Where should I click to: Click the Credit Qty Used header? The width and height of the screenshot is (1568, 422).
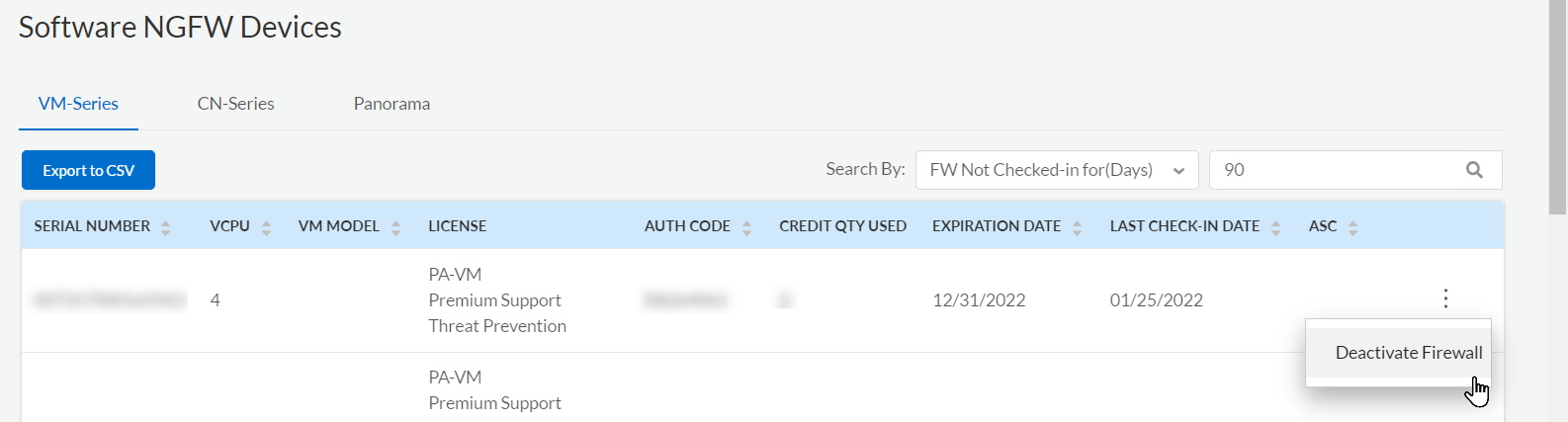(842, 226)
